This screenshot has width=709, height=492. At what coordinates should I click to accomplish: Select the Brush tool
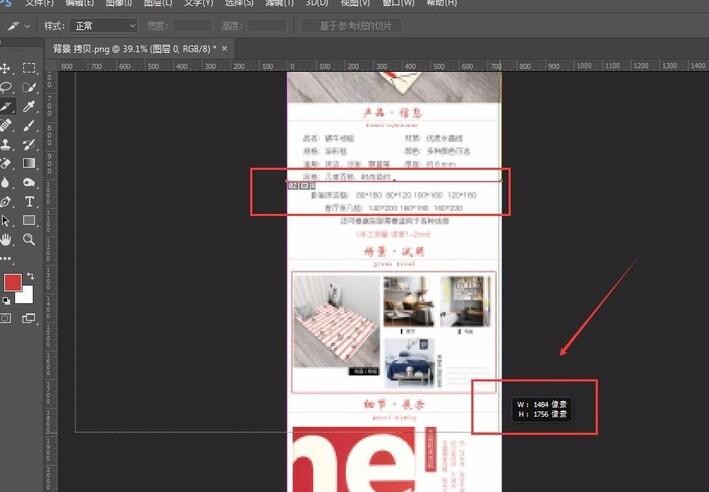[x=29, y=125]
